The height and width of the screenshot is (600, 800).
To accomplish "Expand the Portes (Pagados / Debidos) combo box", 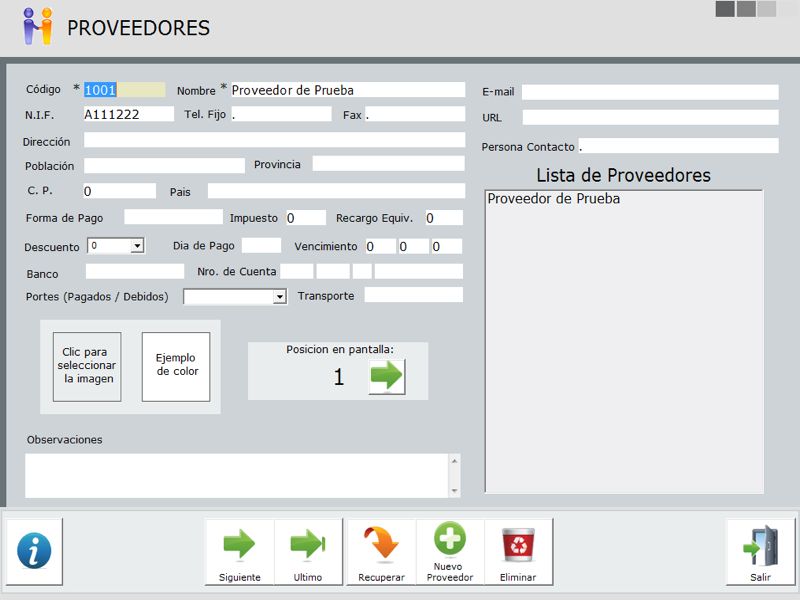I will pos(280,297).
